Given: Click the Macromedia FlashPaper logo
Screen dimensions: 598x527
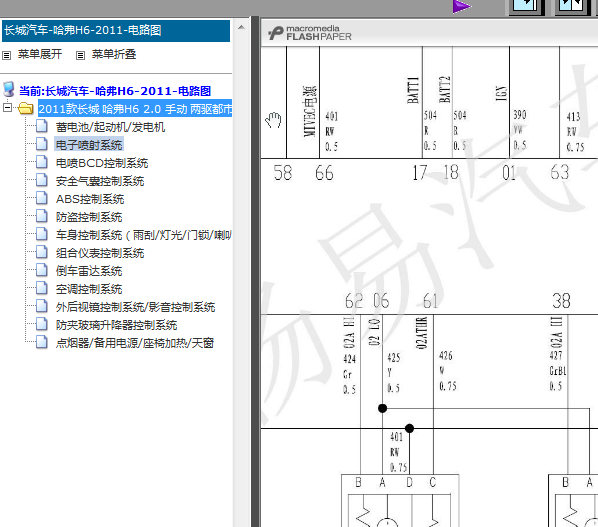Looking at the screenshot, I should (x=309, y=33).
